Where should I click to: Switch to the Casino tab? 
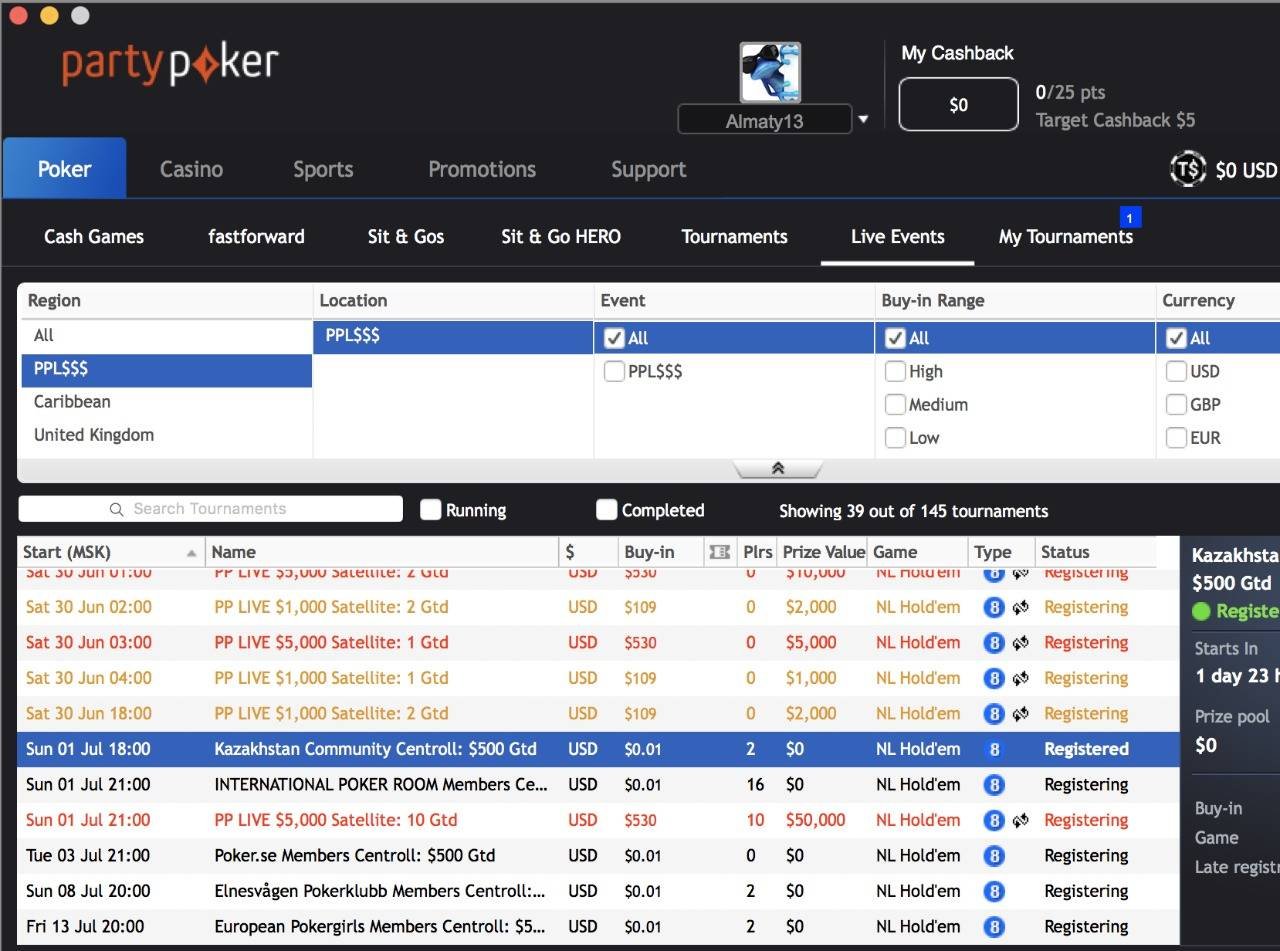[x=191, y=169]
